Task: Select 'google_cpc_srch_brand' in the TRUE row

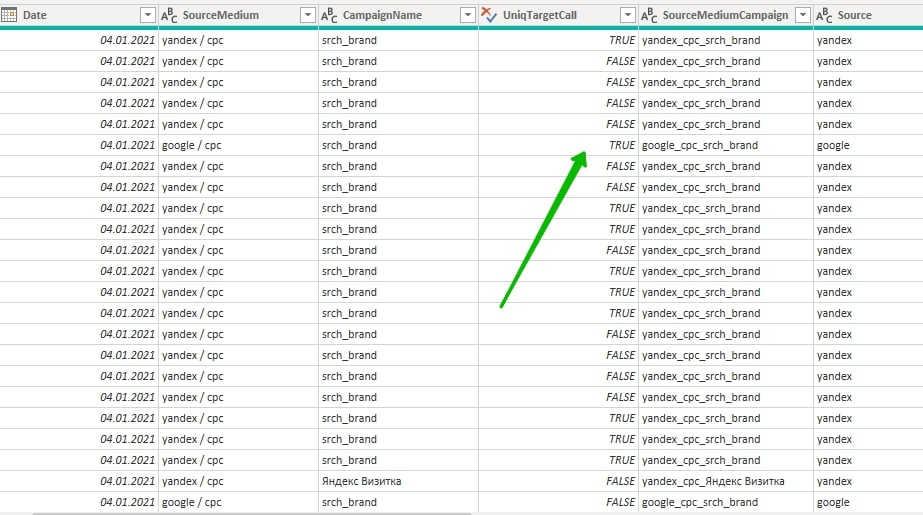Action: 726,145
